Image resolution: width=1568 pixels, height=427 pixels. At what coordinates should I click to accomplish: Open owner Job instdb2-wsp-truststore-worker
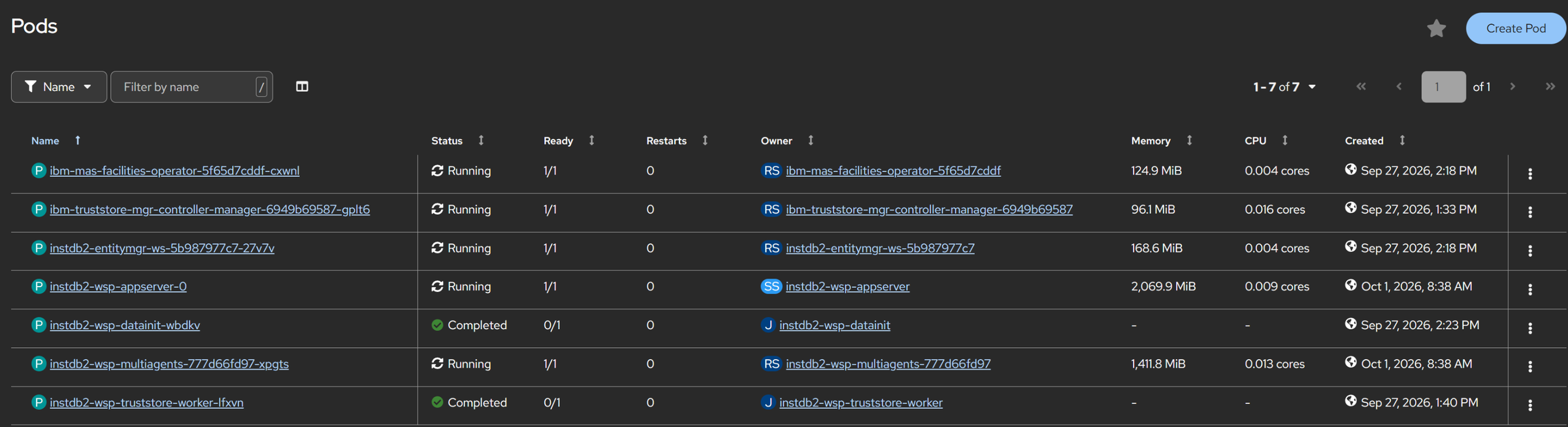(861, 402)
